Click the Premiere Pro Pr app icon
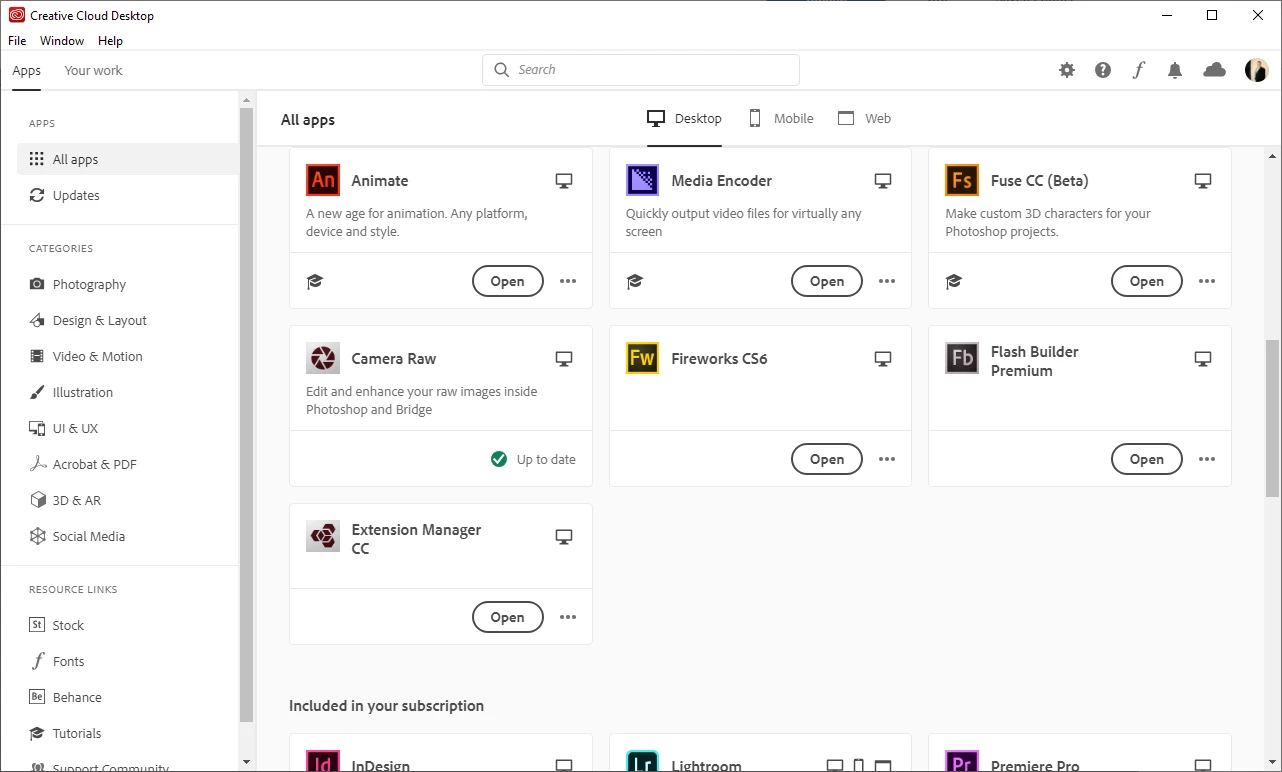This screenshot has height=772, width=1282. click(962, 761)
